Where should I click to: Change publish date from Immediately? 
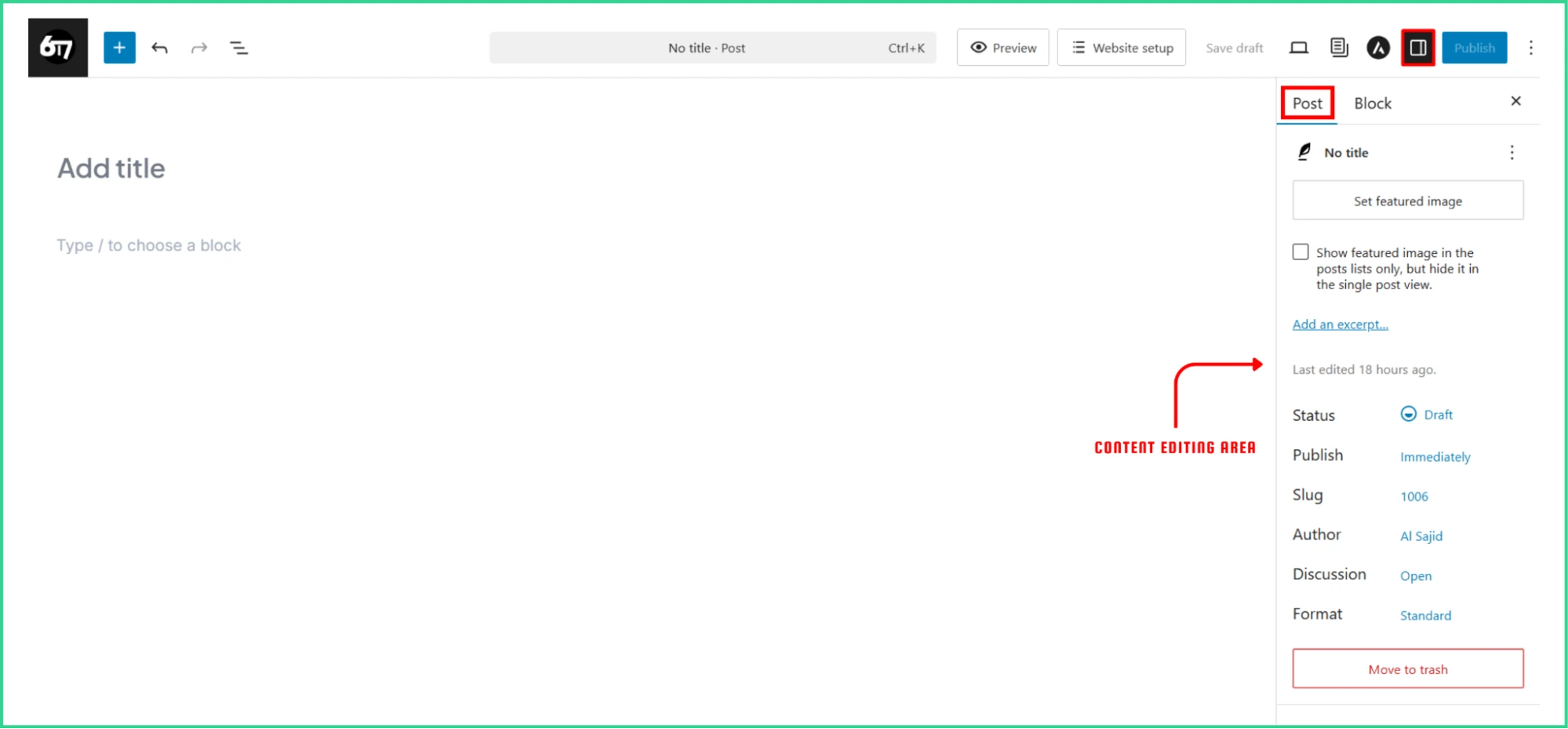coord(1435,457)
